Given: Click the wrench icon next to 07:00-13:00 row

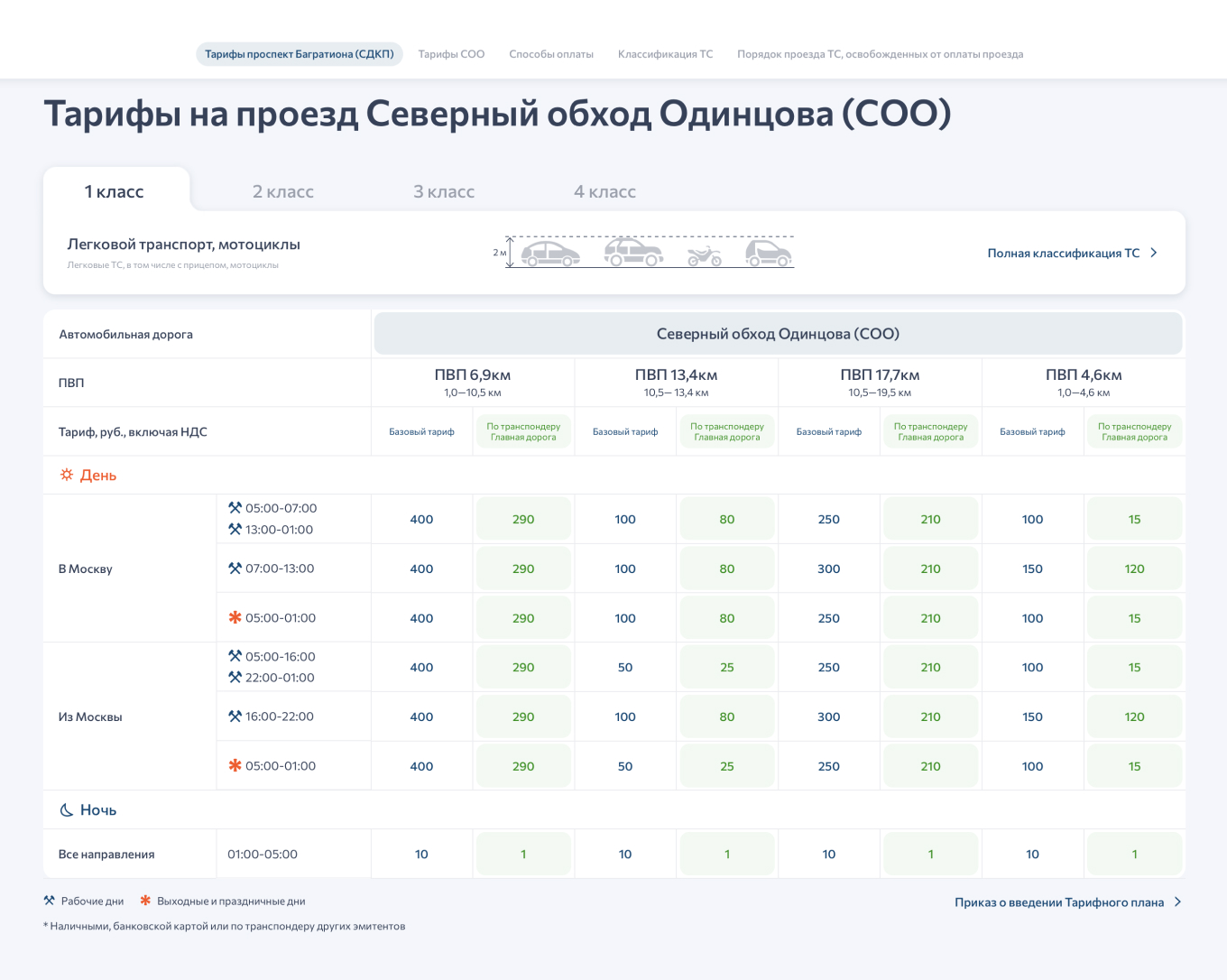Looking at the screenshot, I should pyautogui.click(x=235, y=569).
